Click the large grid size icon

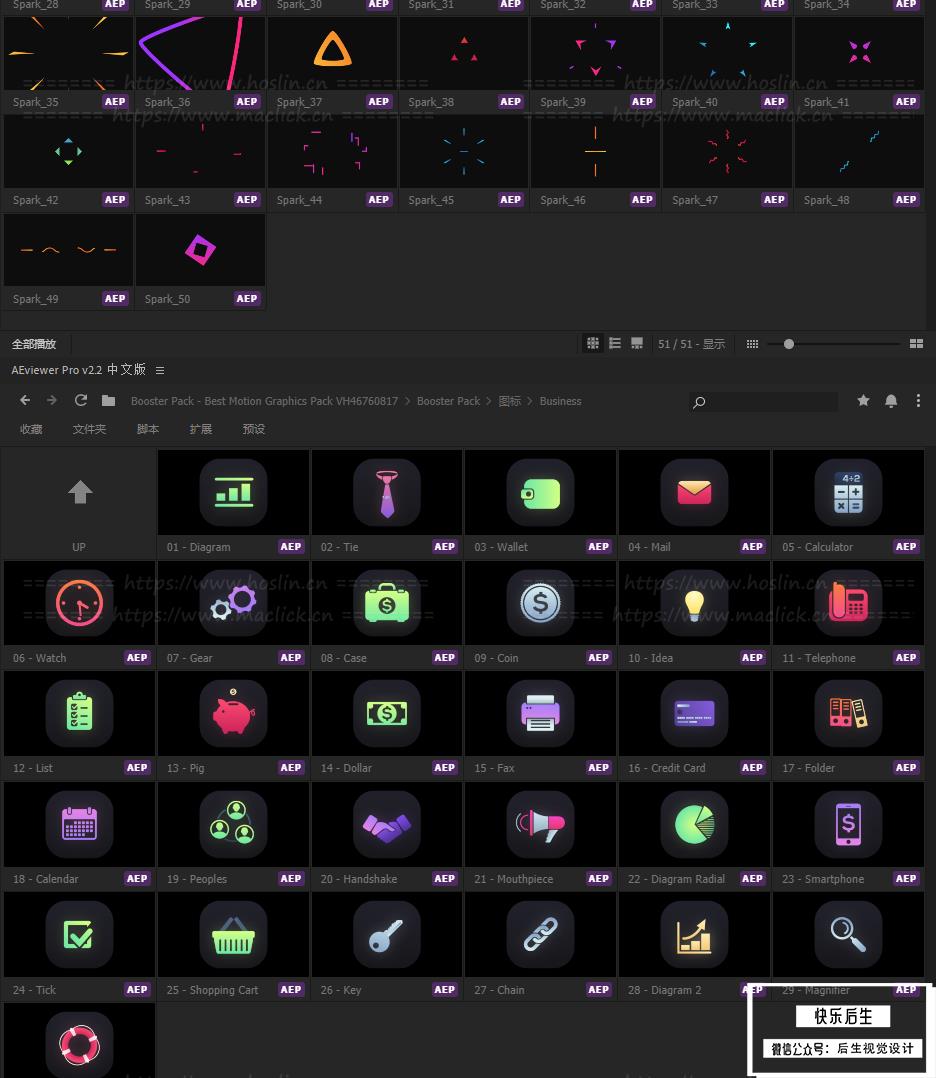[x=916, y=344]
